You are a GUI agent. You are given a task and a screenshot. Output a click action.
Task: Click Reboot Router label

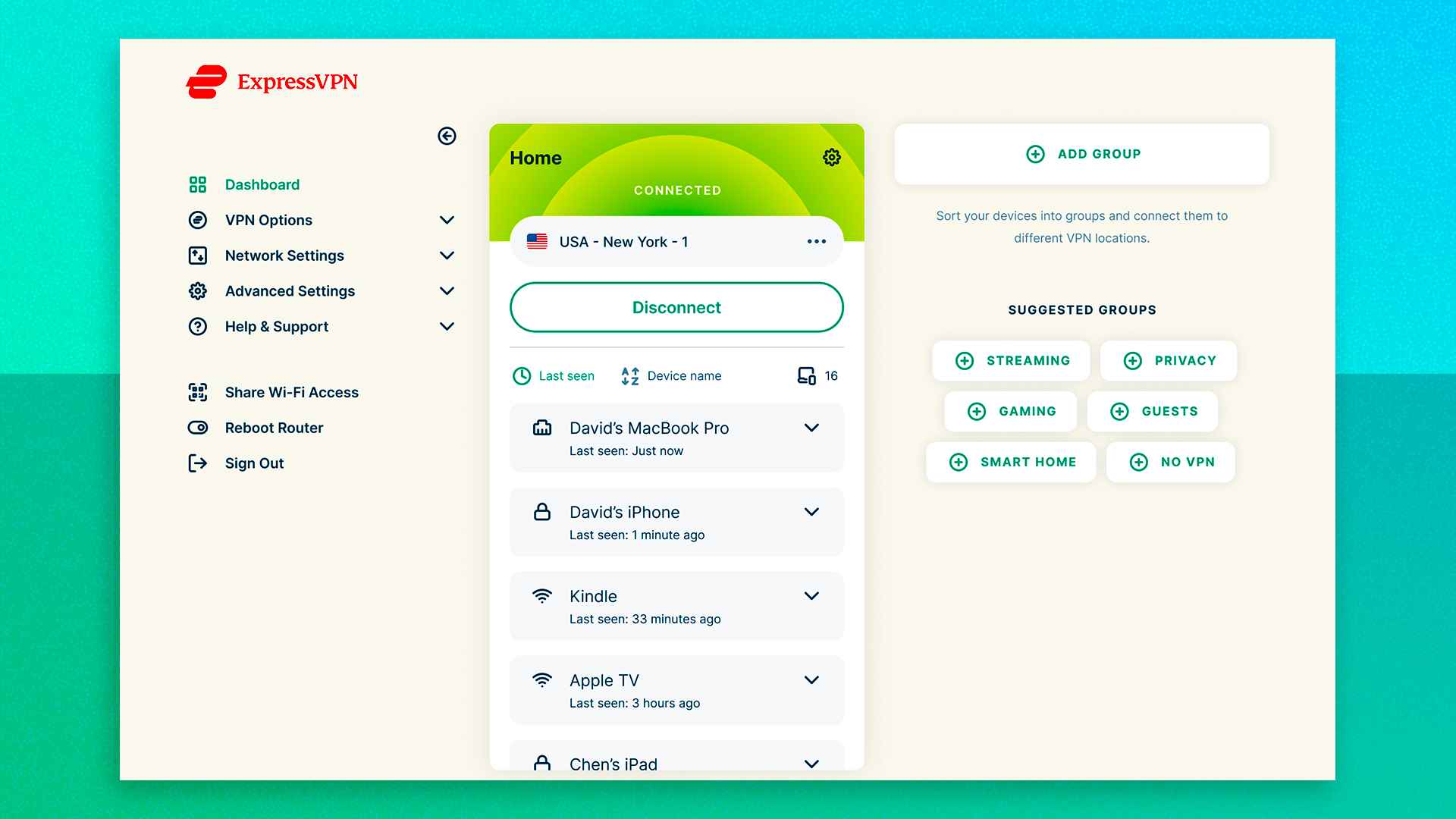point(274,428)
